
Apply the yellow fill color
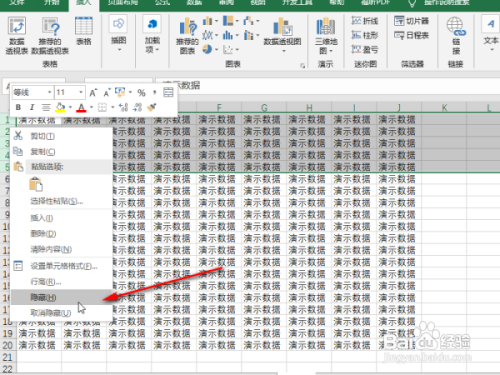point(60,107)
